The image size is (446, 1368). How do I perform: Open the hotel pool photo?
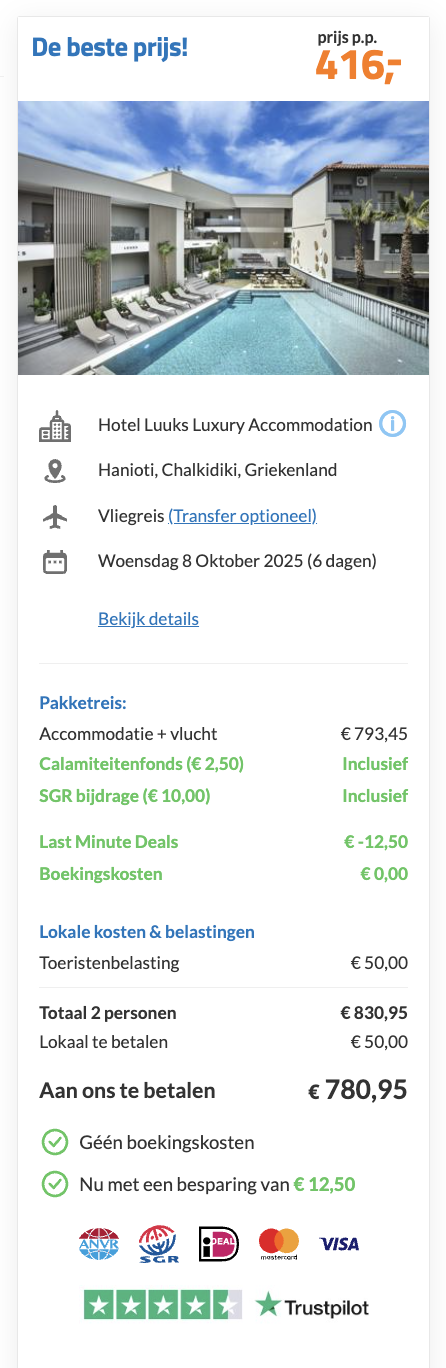coord(223,237)
